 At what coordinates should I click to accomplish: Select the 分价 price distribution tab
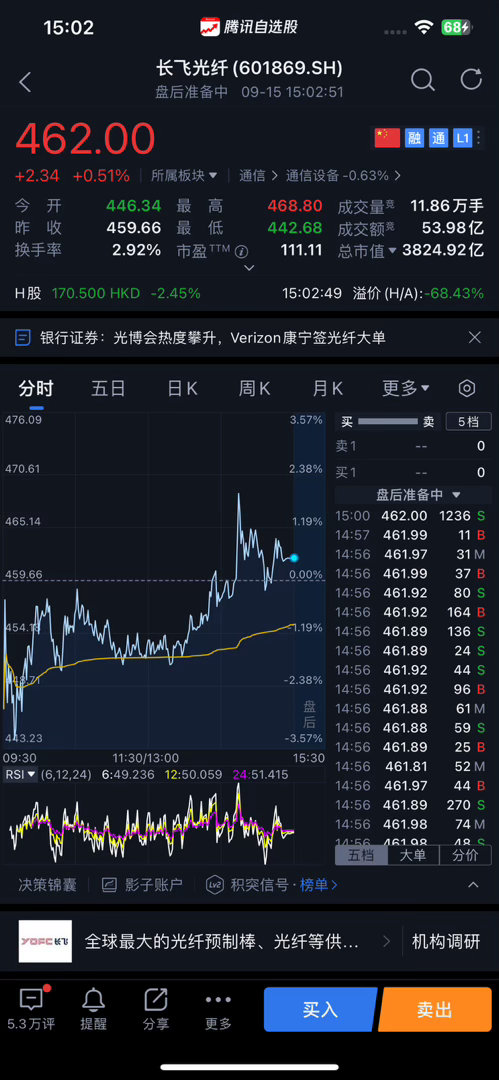pyautogui.click(x=466, y=855)
